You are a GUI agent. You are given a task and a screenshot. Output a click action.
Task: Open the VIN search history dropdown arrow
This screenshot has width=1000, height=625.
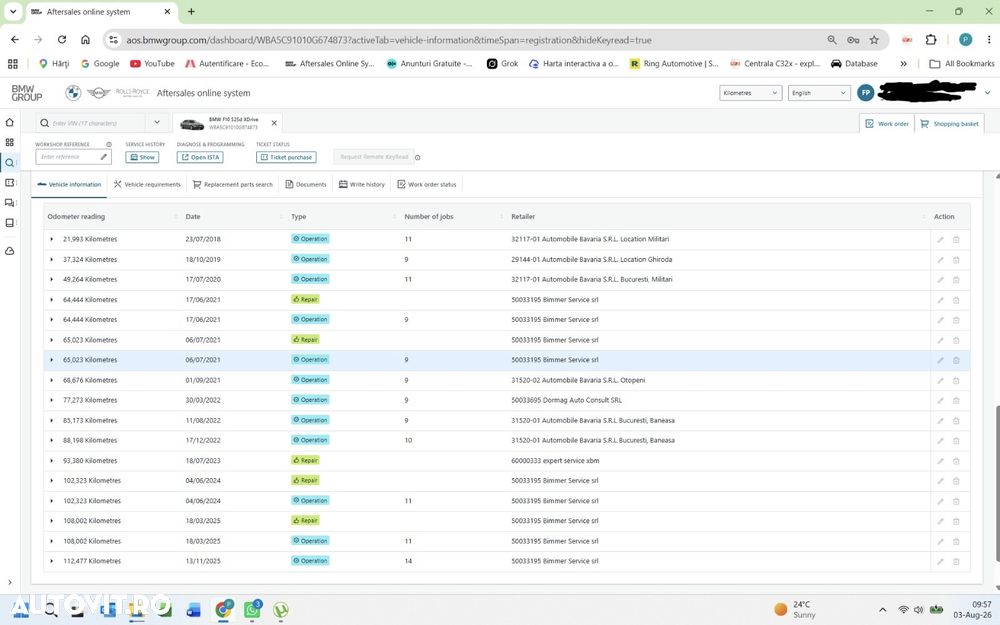[157, 122]
